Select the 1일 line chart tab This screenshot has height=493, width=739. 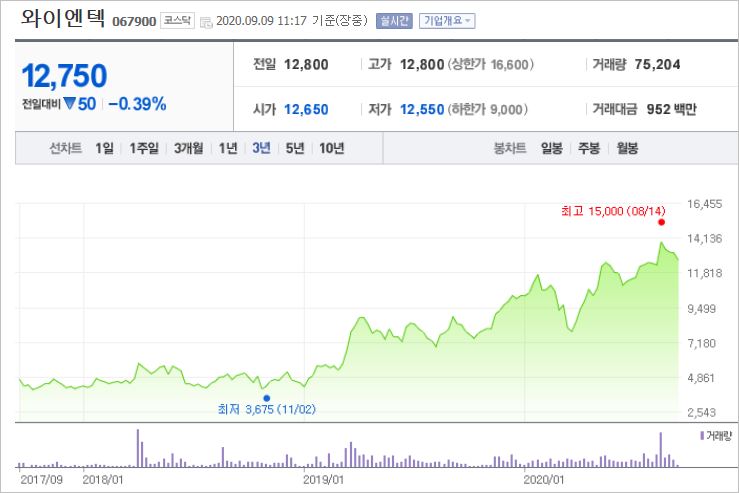coord(105,148)
